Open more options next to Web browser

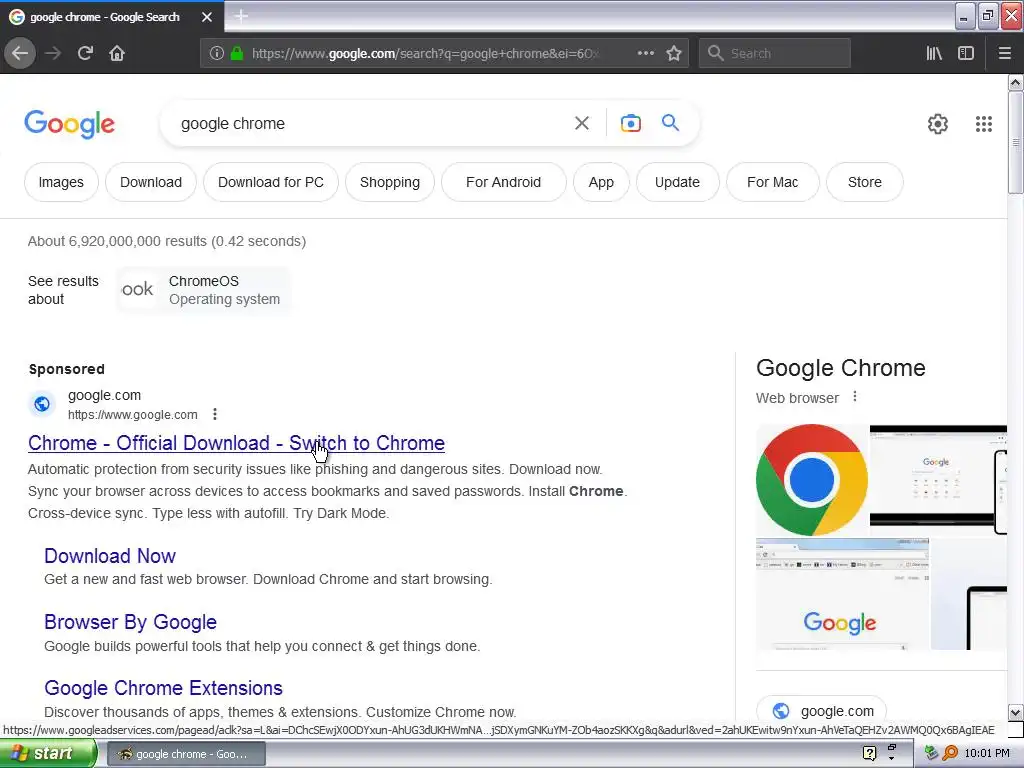pyautogui.click(x=854, y=397)
